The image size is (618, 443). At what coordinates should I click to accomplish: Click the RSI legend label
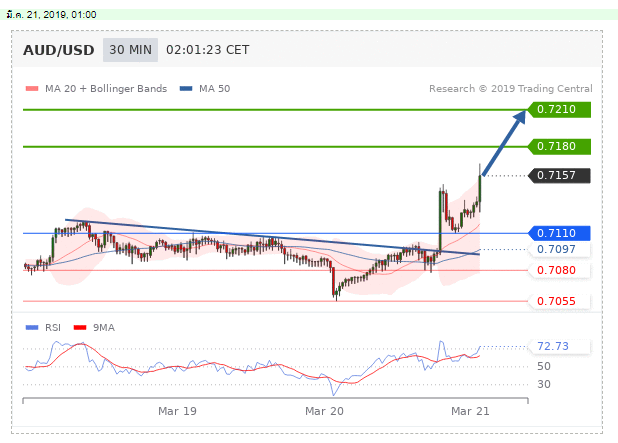click(53, 328)
